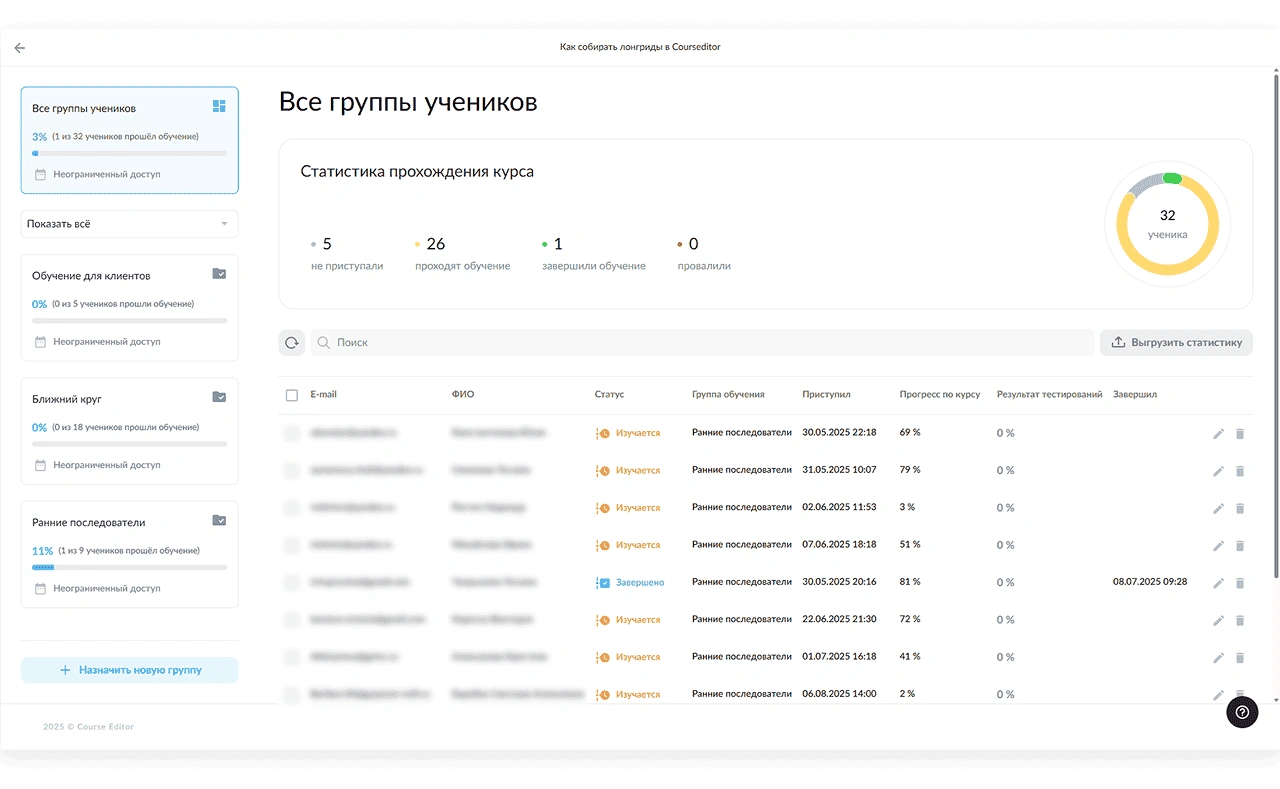
Task: Click in the Поиск search field
Action: click(x=702, y=343)
